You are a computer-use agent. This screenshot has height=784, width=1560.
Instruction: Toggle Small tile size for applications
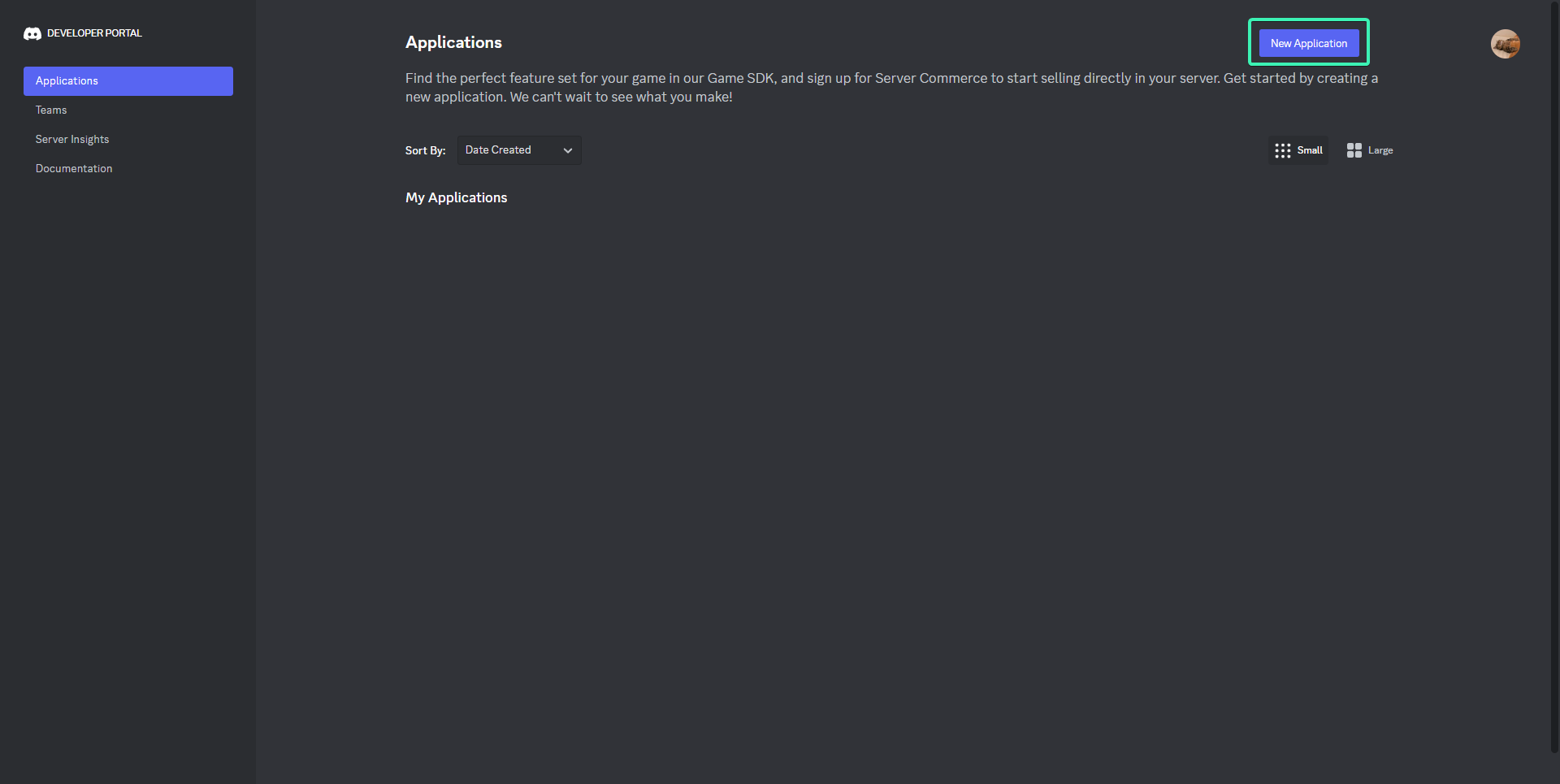(1298, 149)
